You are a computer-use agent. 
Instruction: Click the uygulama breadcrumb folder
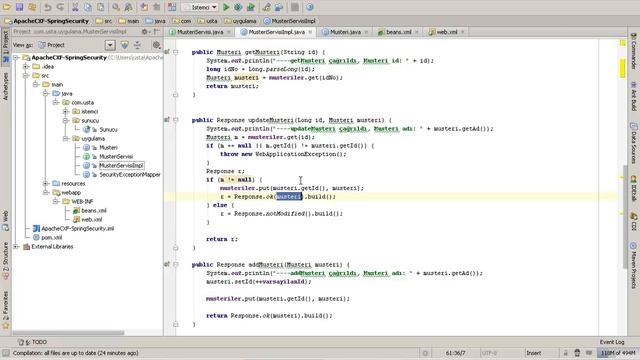click(240, 21)
